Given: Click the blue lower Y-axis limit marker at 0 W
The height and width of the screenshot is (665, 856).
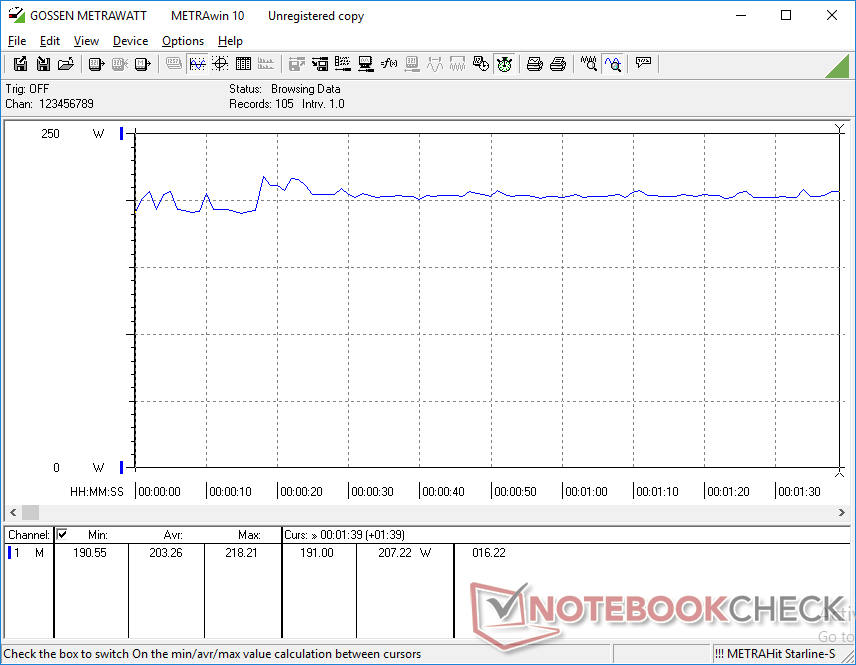Looking at the screenshot, I should point(122,467).
